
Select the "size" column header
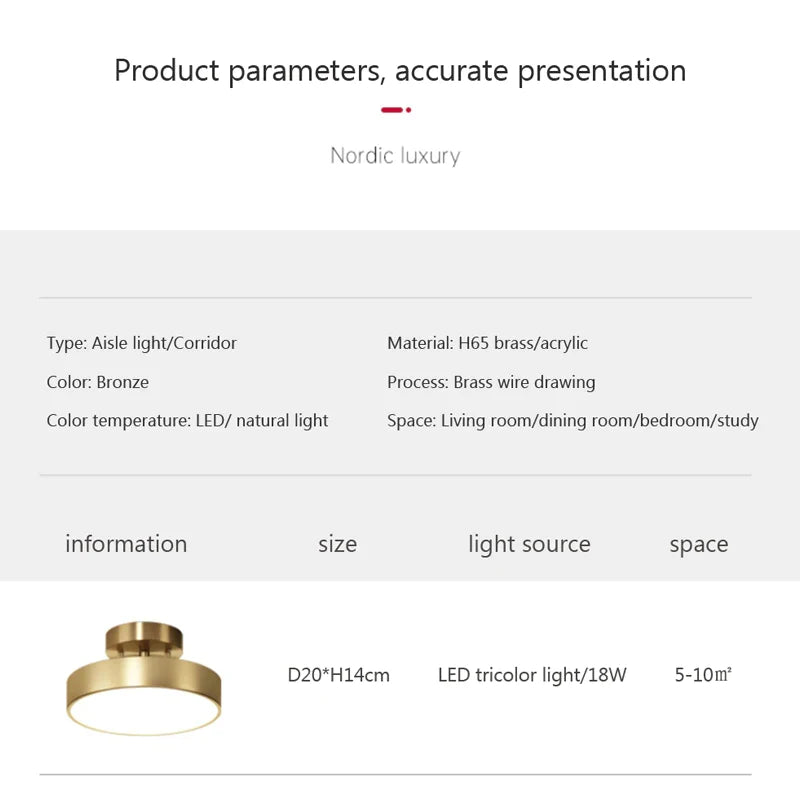pos(338,544)
